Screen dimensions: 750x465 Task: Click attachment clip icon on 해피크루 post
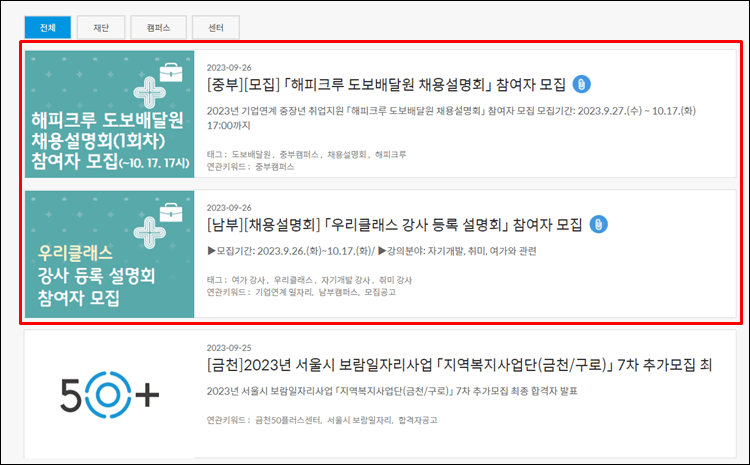tap(582, 84)
